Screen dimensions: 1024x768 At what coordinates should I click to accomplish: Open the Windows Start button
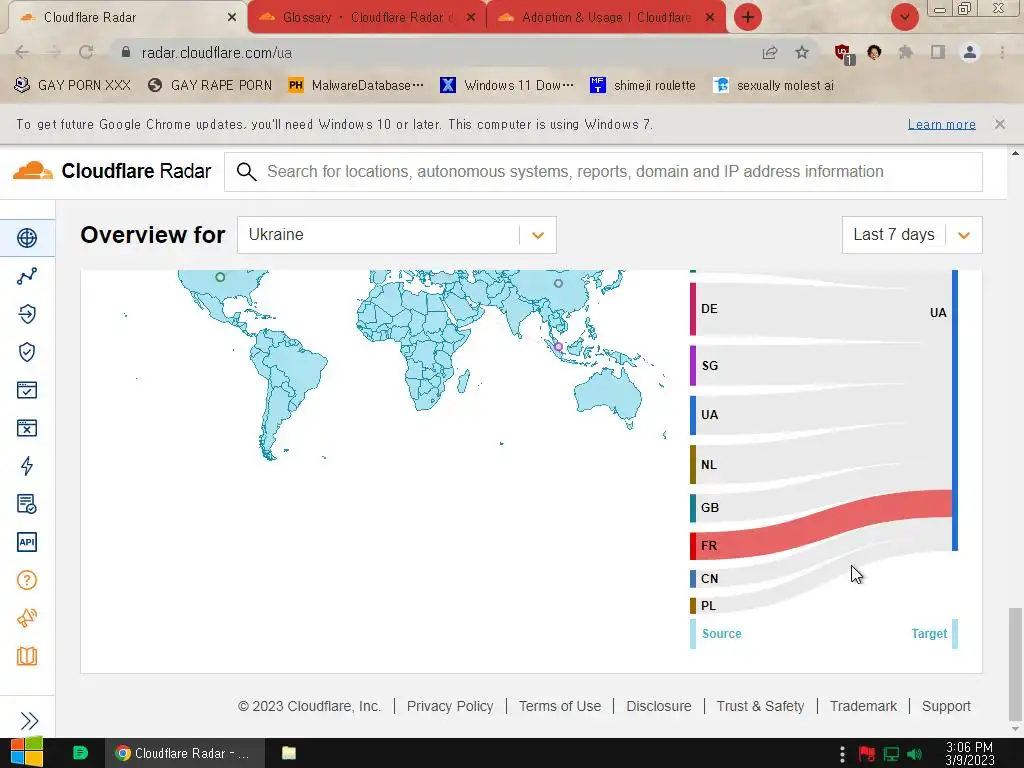(x=26, y=752)
